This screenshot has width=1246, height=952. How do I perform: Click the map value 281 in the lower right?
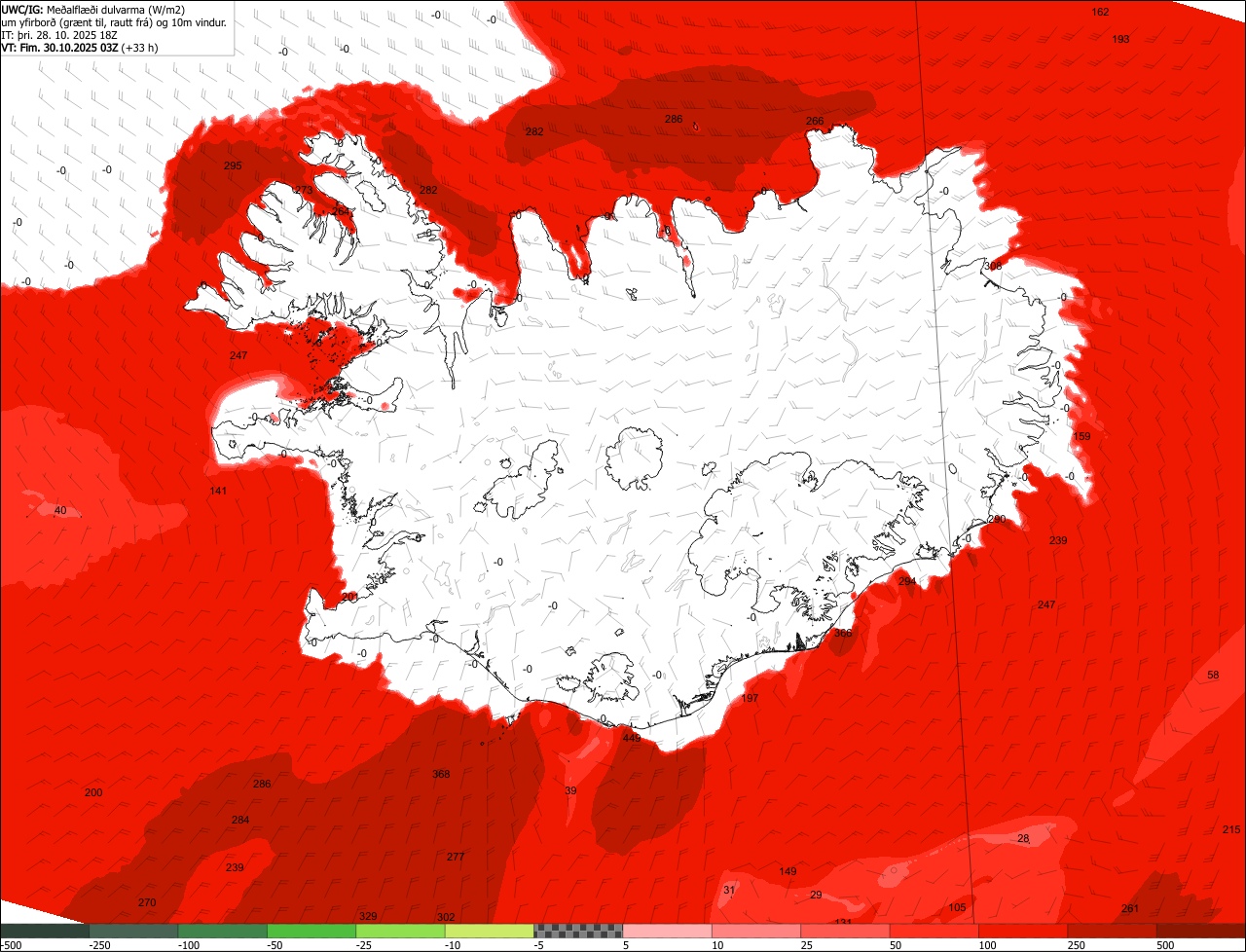1130,908
